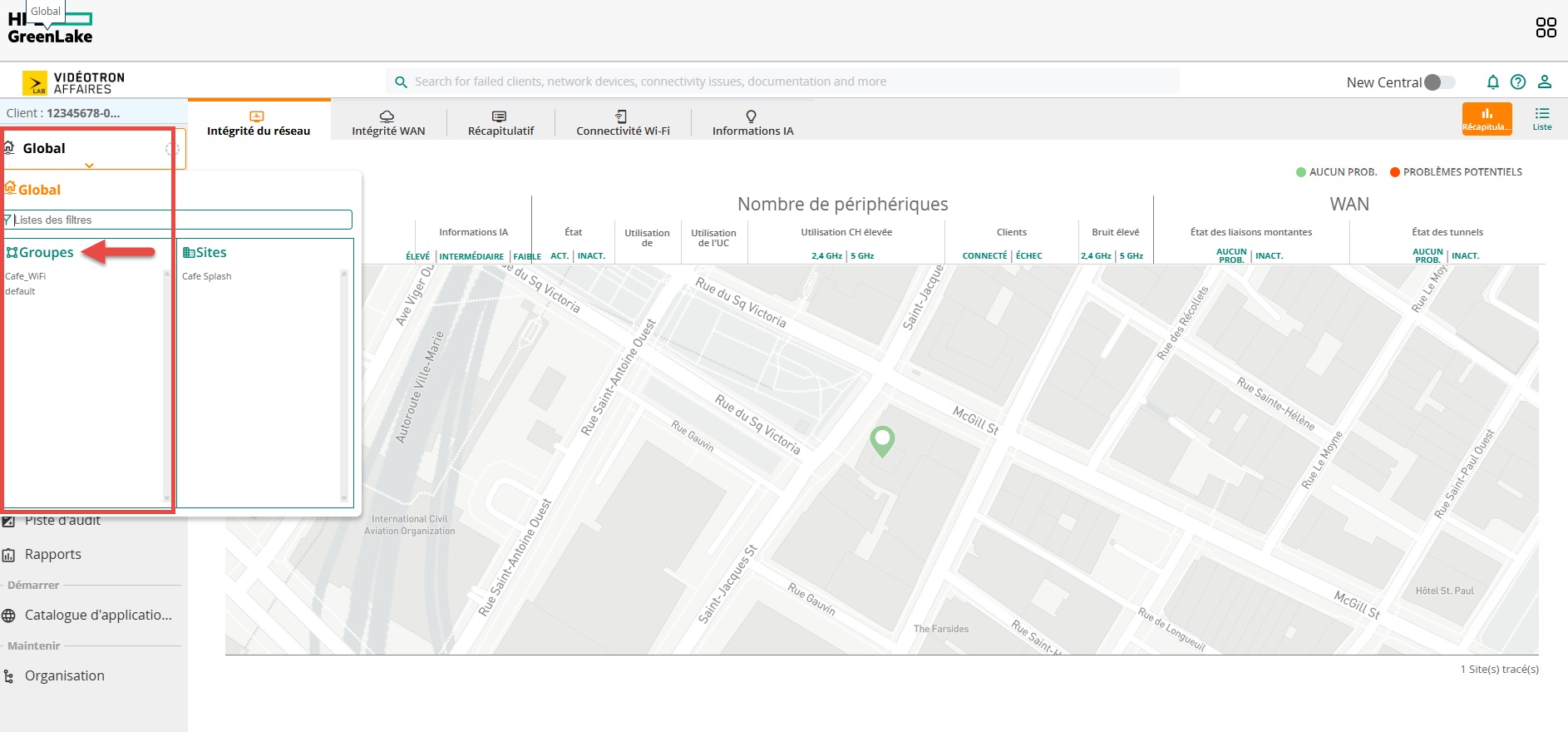Image resolution: width=1568 pixels, height=732 pixels.
Task: Select the Cafe Splash site
Action: pos(207,276)
